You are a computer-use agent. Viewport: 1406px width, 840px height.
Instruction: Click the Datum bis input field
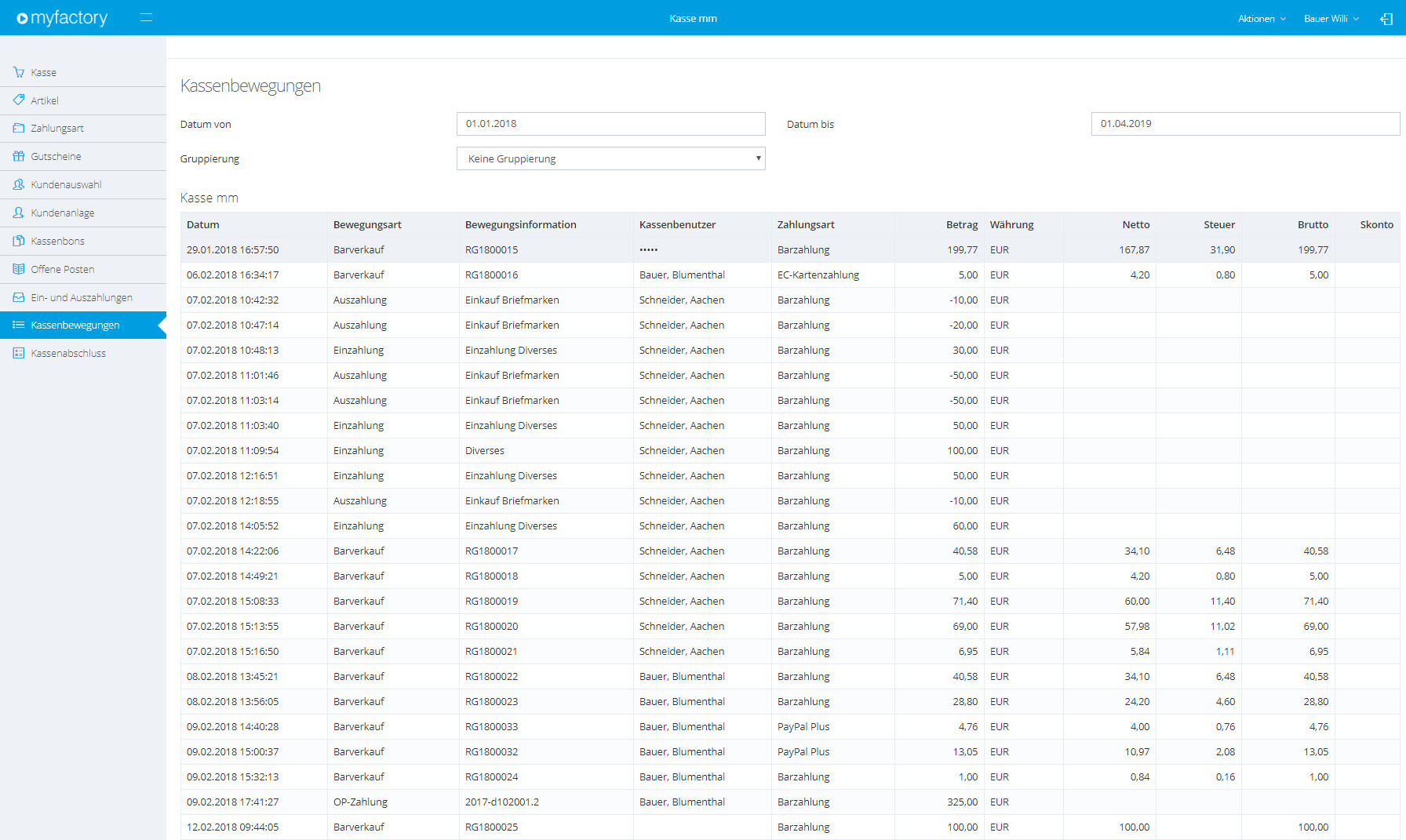(x=1245, y=124)
